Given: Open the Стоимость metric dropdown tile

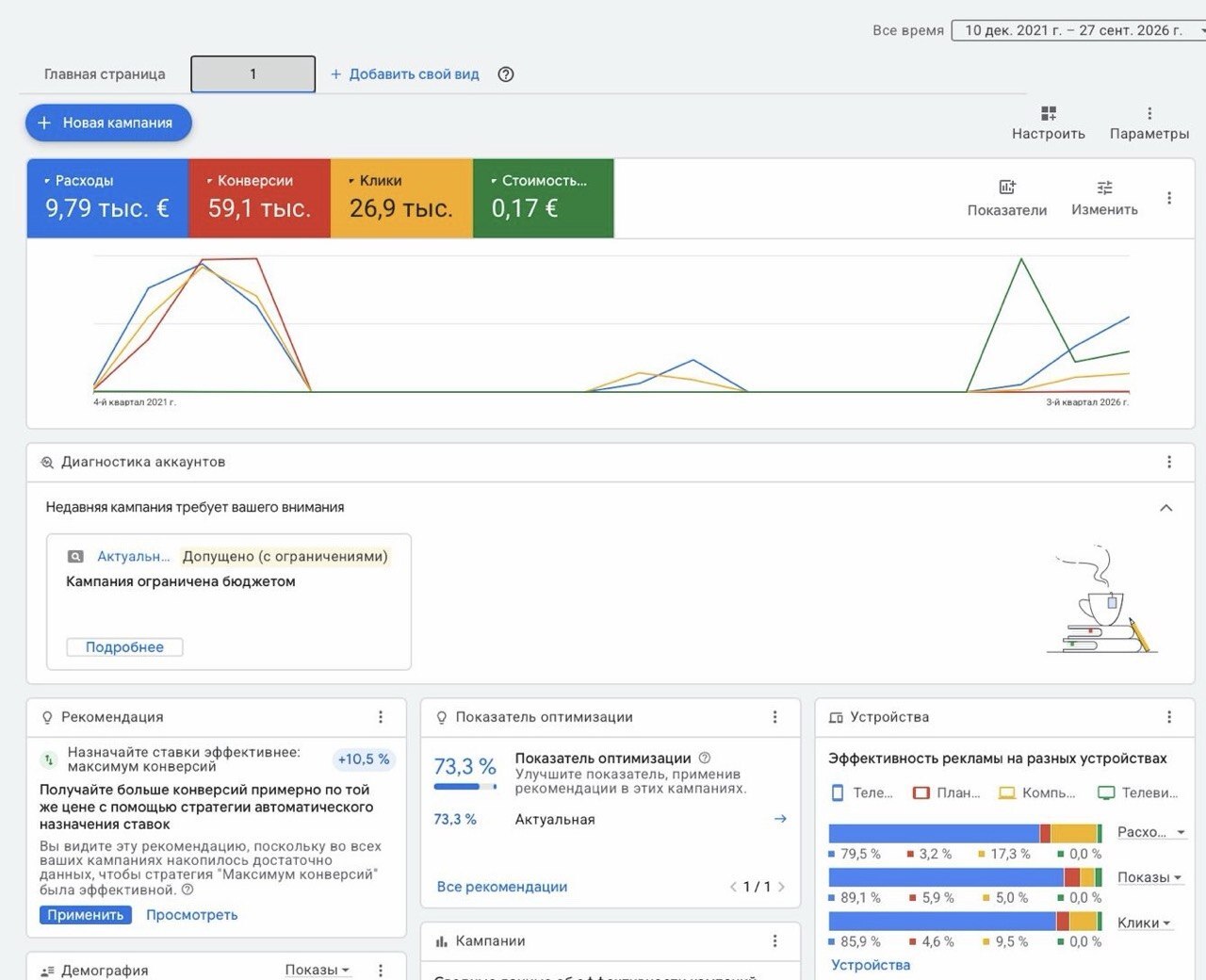Looking at the screenshot, I should [x=544, y=198].
